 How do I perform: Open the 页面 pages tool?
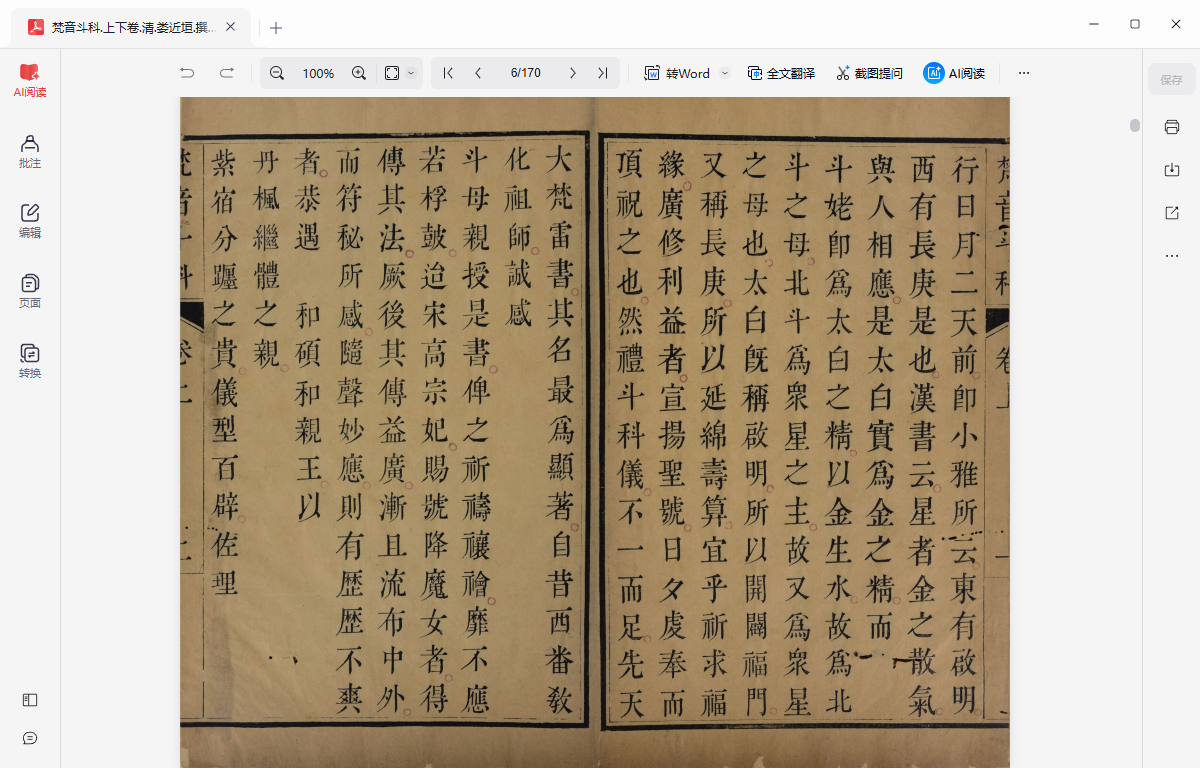pos(30,291)
